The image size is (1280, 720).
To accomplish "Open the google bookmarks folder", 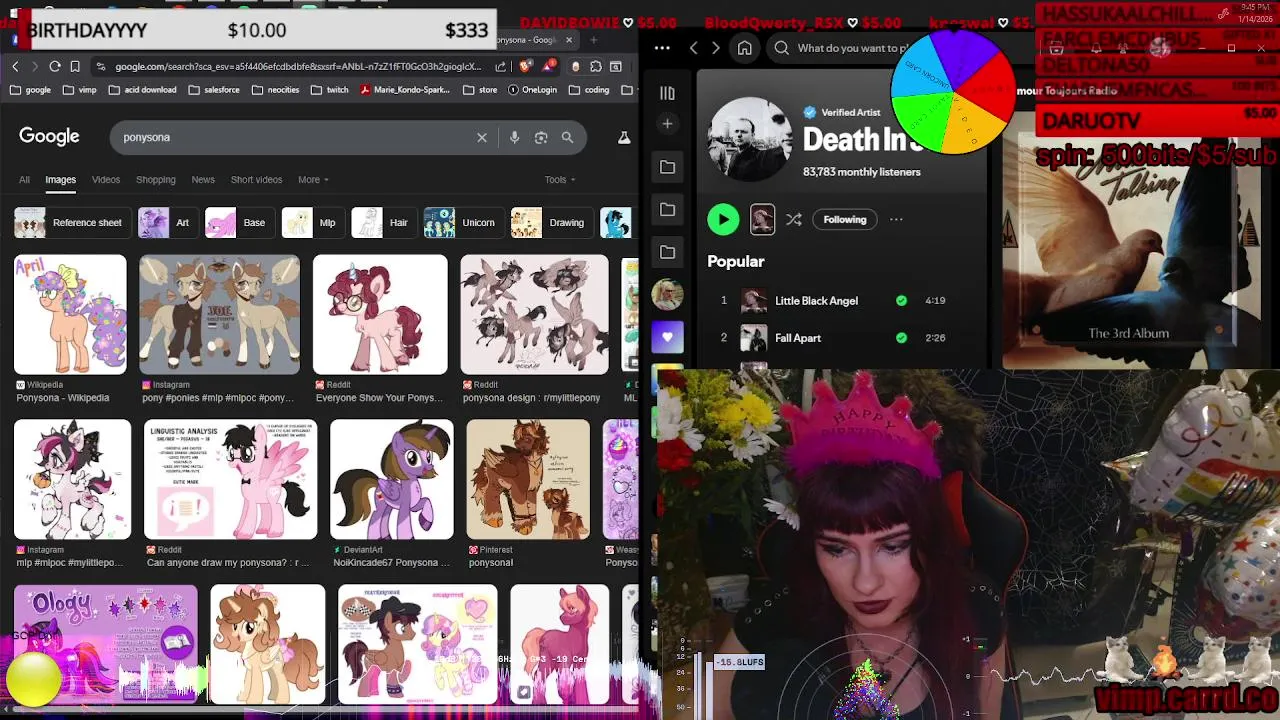I will (x=31, y=90).
